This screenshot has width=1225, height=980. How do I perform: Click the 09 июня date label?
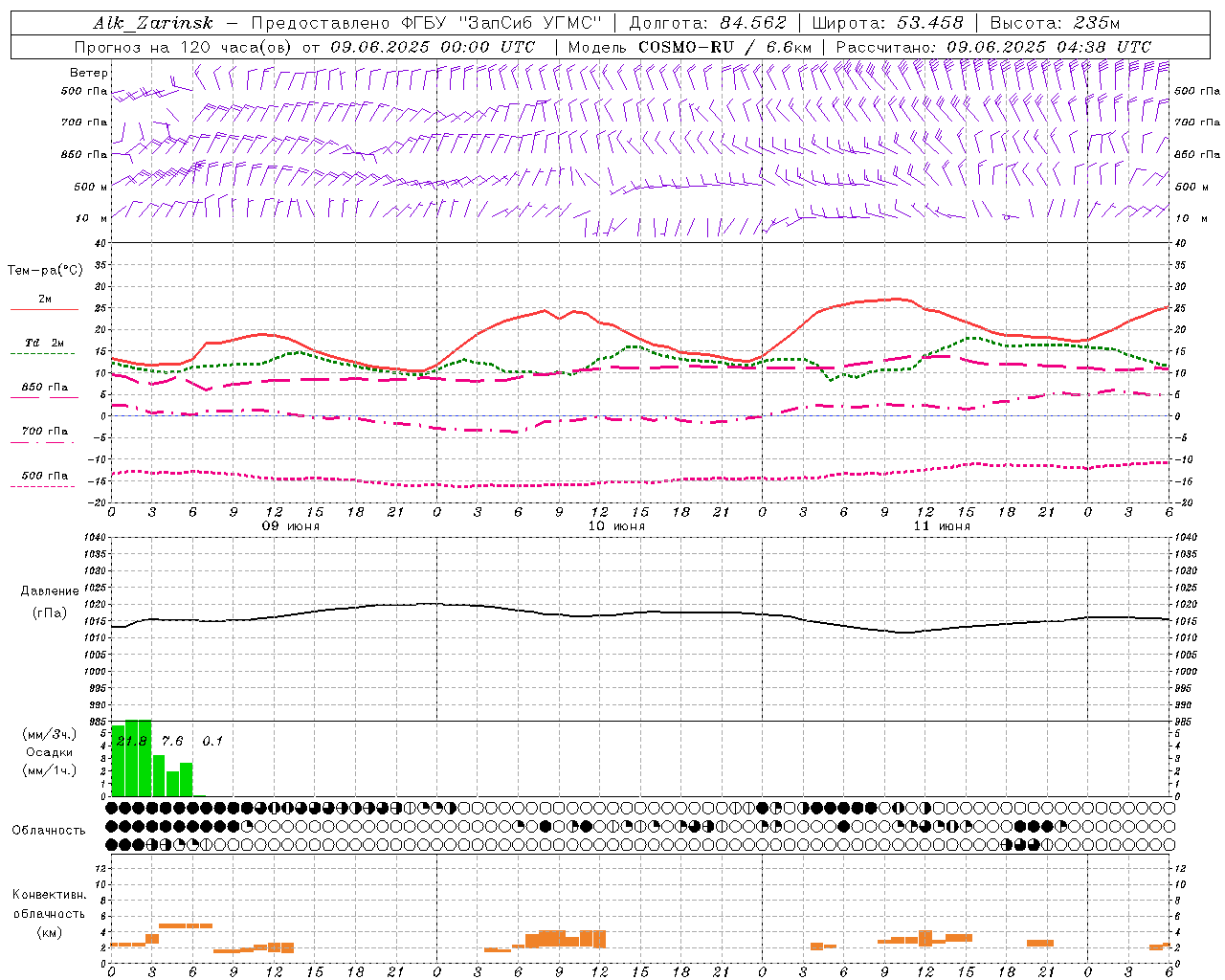pyautogui.click(x=290, y=526)
